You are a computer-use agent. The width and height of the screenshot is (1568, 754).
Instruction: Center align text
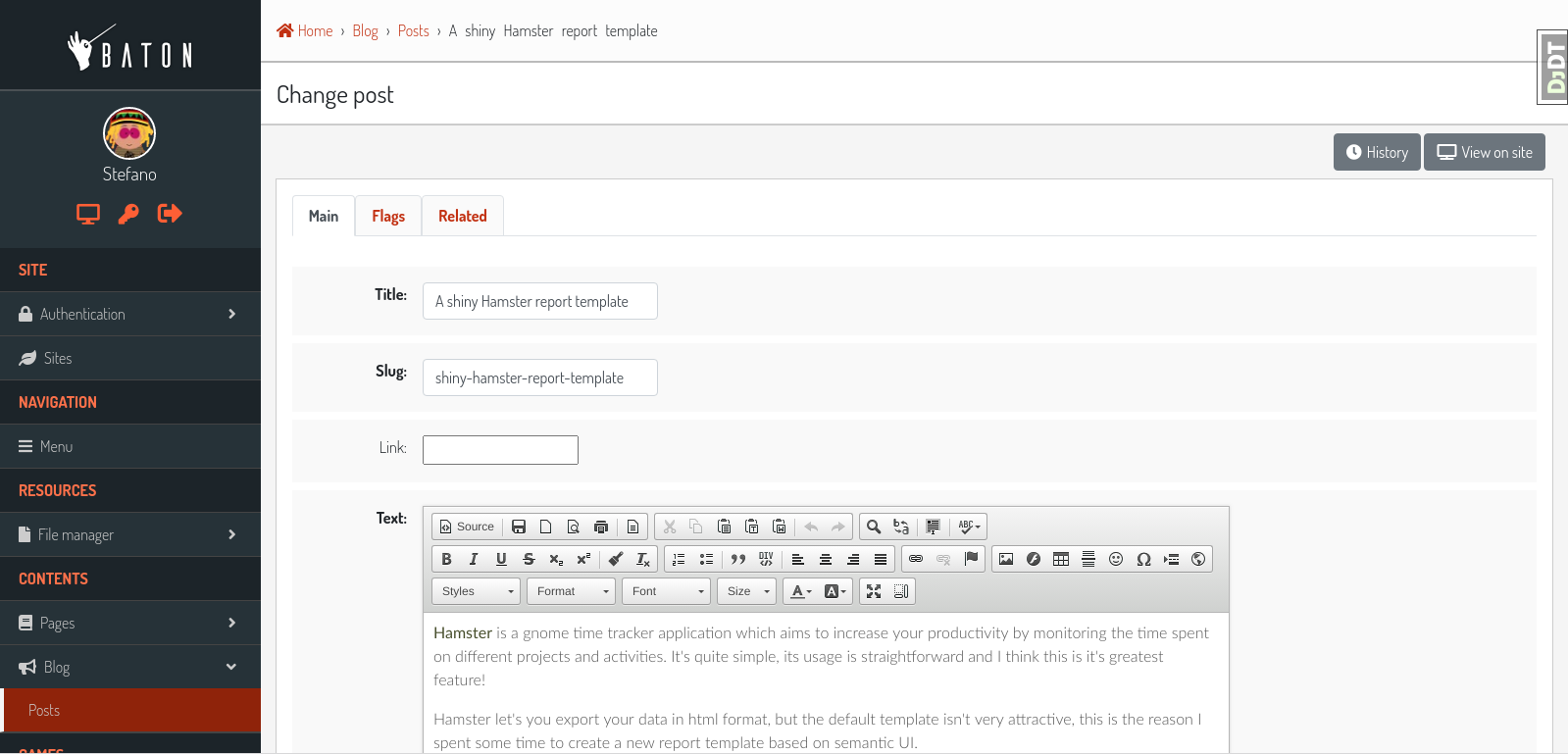pyautogui.click(x=826, y=559)
